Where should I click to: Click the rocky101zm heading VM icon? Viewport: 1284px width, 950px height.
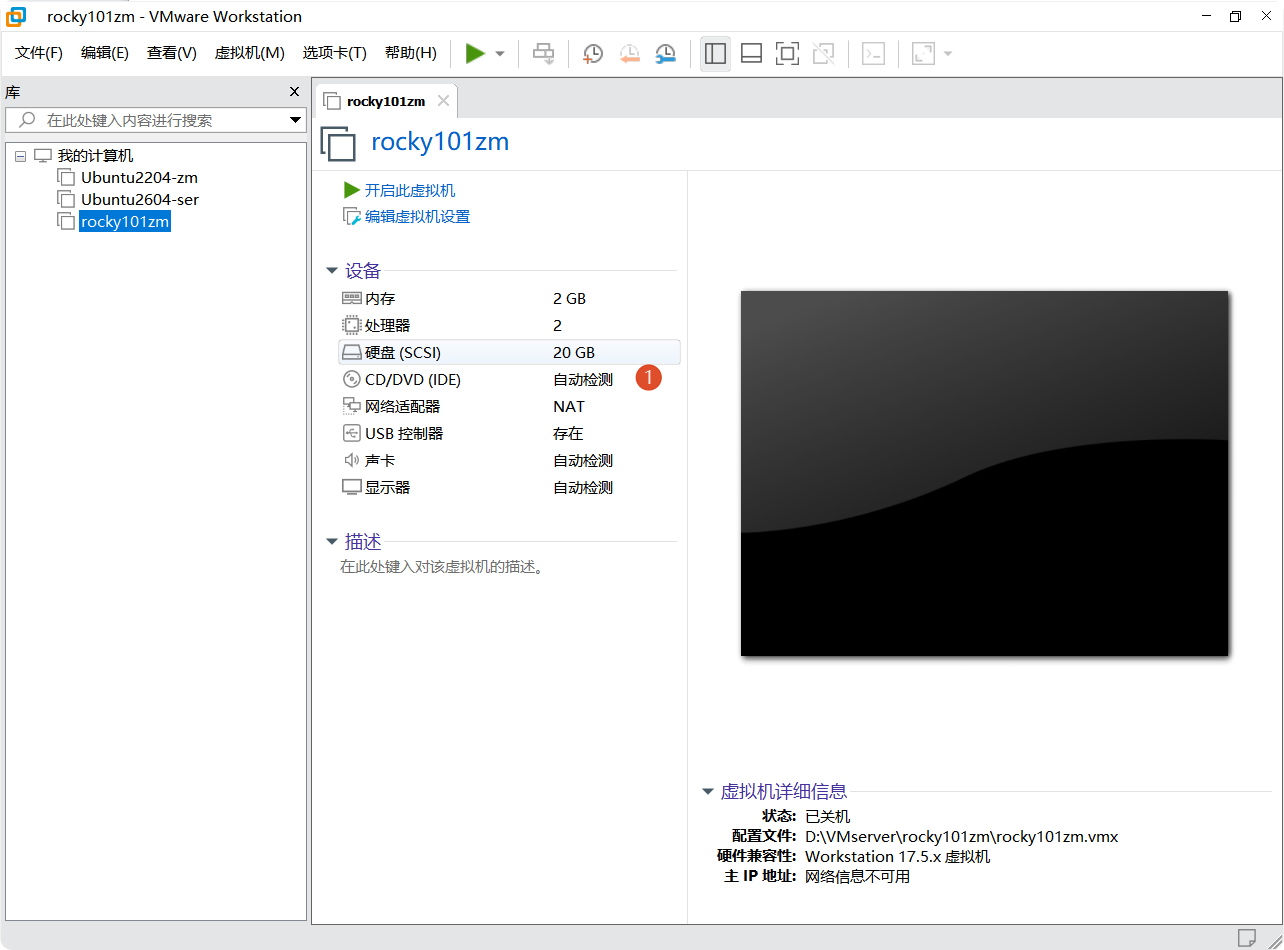(338, 143)
